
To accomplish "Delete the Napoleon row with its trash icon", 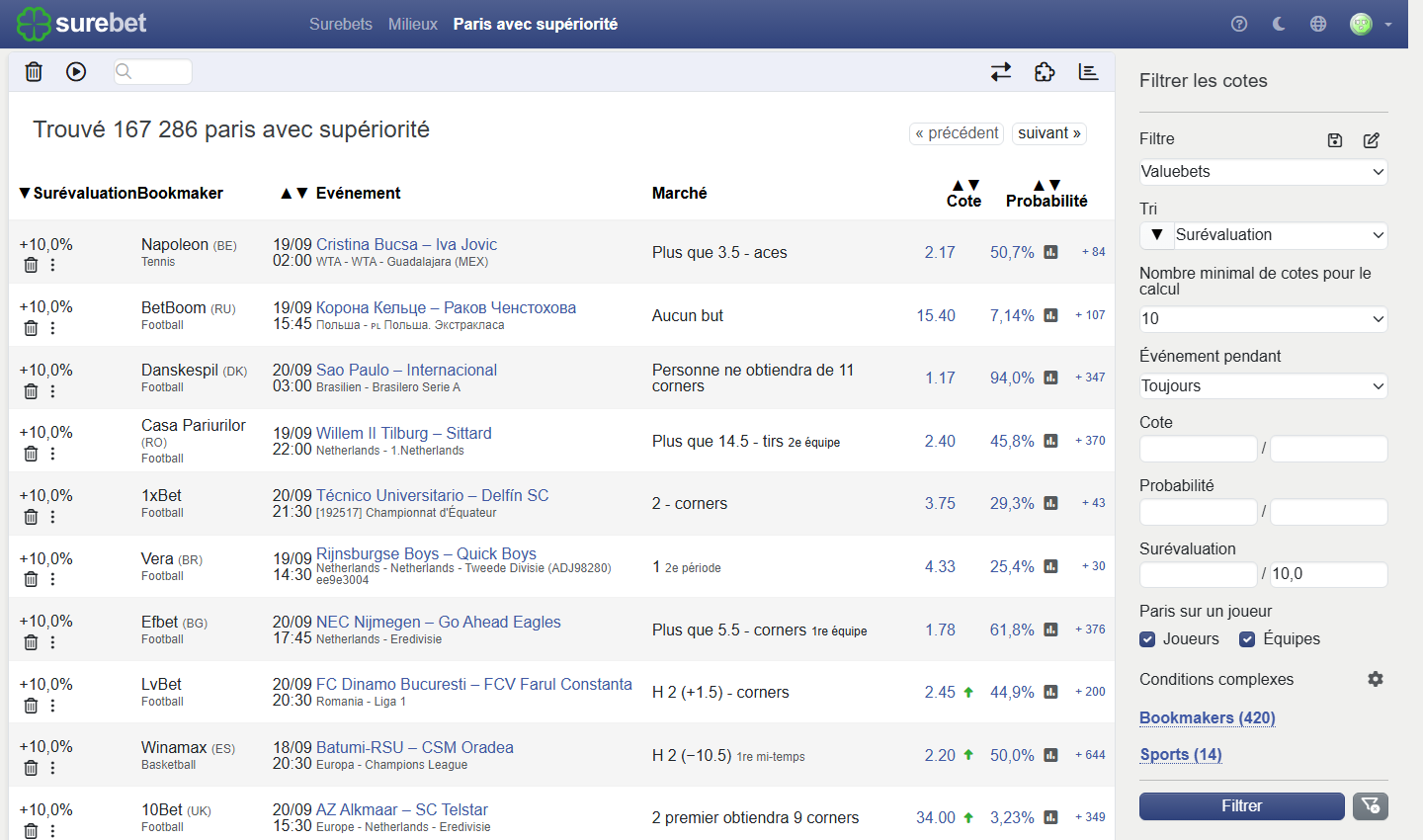I will tap(31, 265).
